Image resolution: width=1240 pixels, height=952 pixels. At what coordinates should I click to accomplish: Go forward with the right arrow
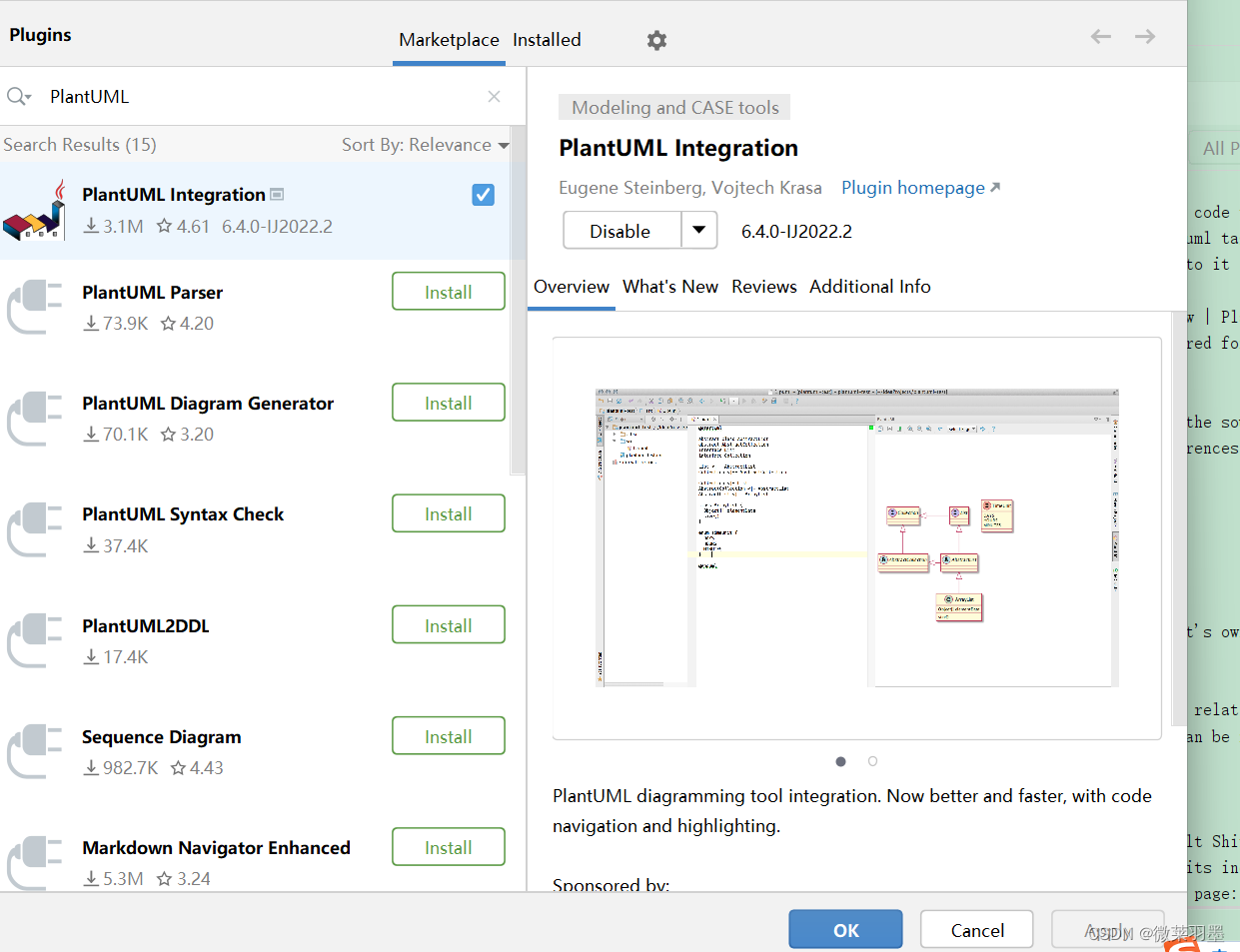(1145, 37)
